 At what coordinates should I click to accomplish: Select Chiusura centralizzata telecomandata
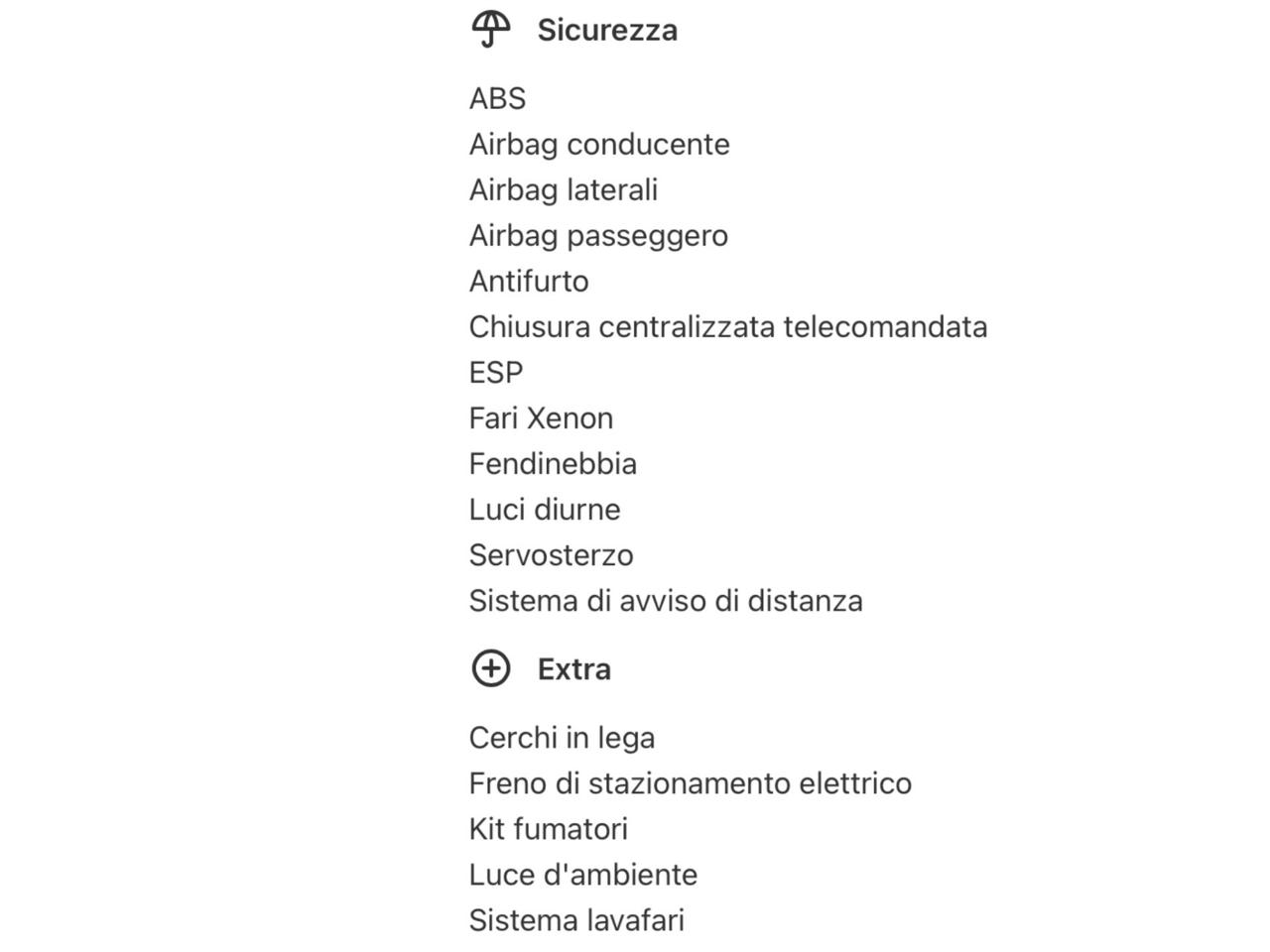(x=727, y=326)
